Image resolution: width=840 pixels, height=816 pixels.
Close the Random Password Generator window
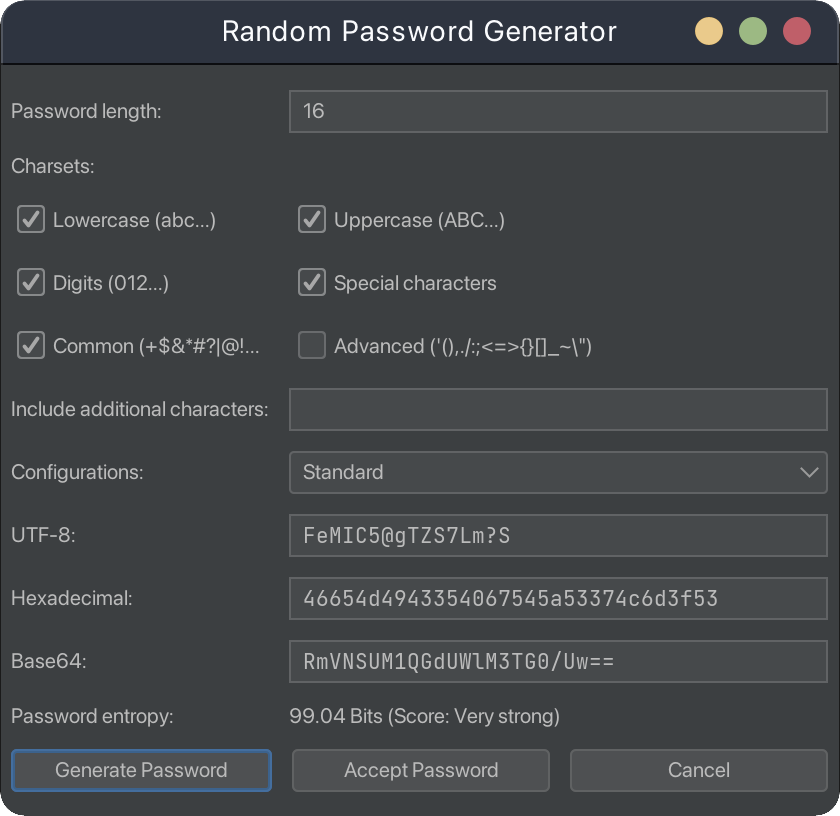pyautogui.click(x=797, y=31)
